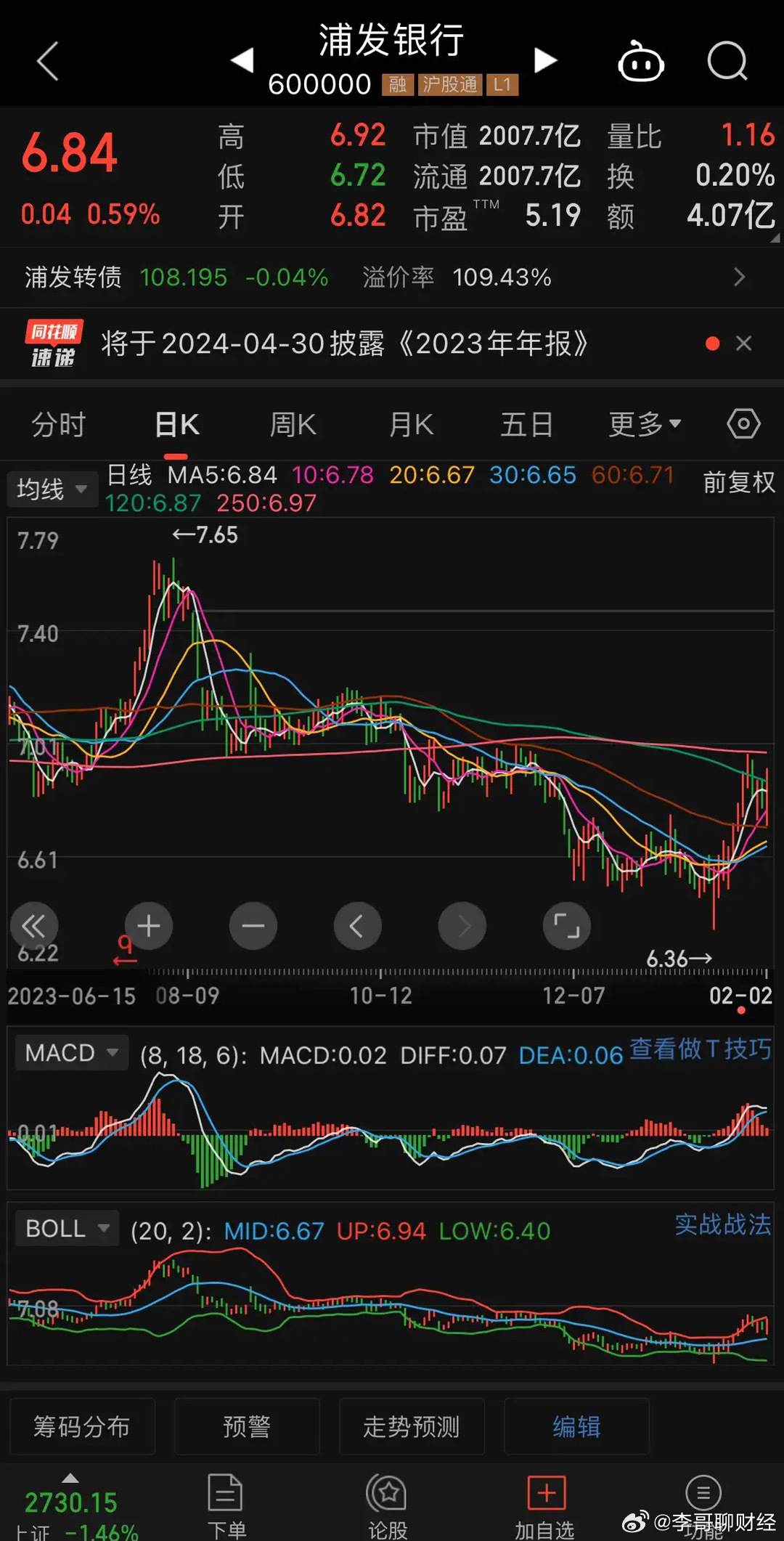Tap the 沪股通 badge
The image size is (784, 1541).
pos(450,85)
